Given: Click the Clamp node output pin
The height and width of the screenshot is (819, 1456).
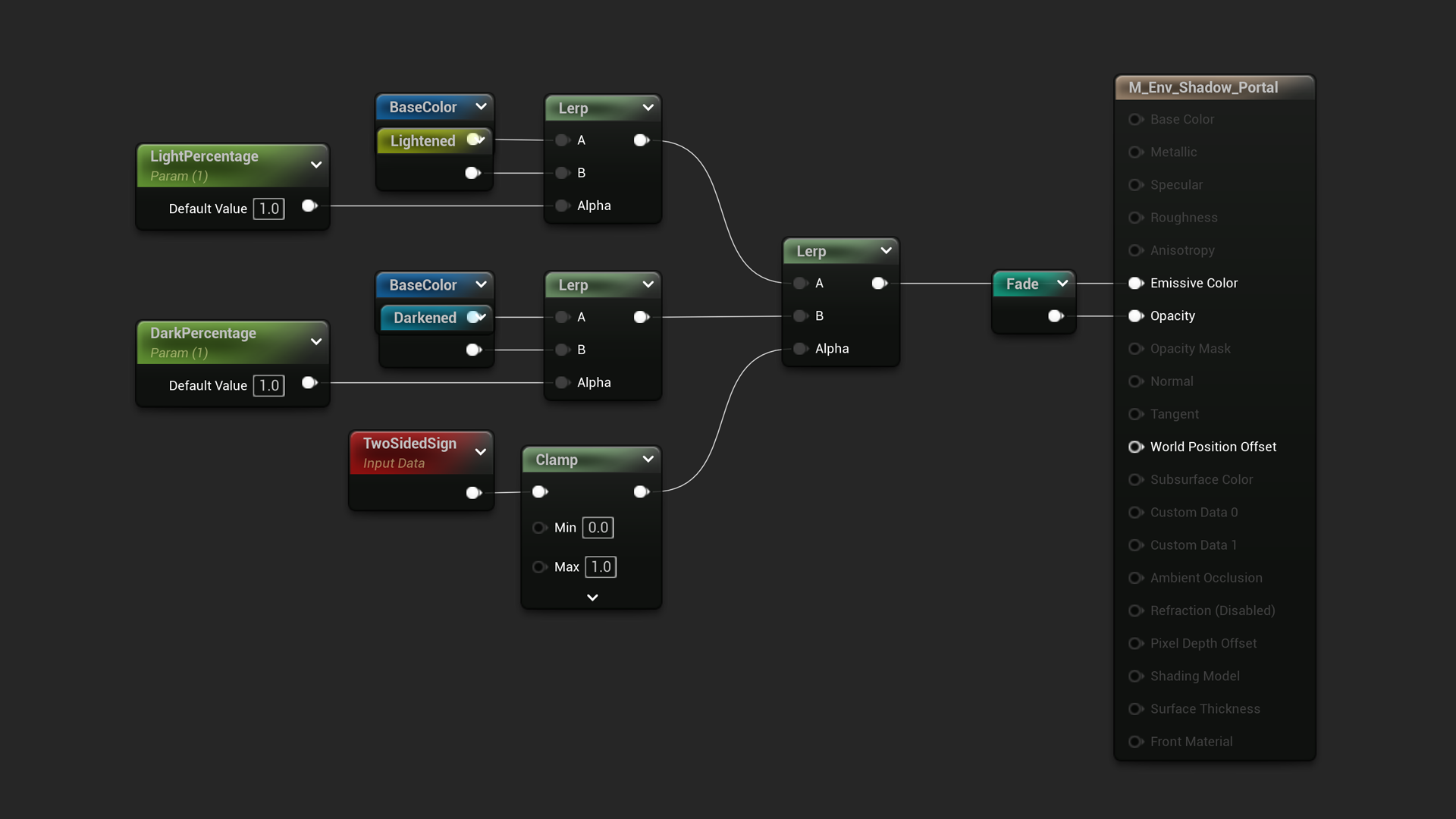Looking at the screenshot, I should tap(641, 491).
